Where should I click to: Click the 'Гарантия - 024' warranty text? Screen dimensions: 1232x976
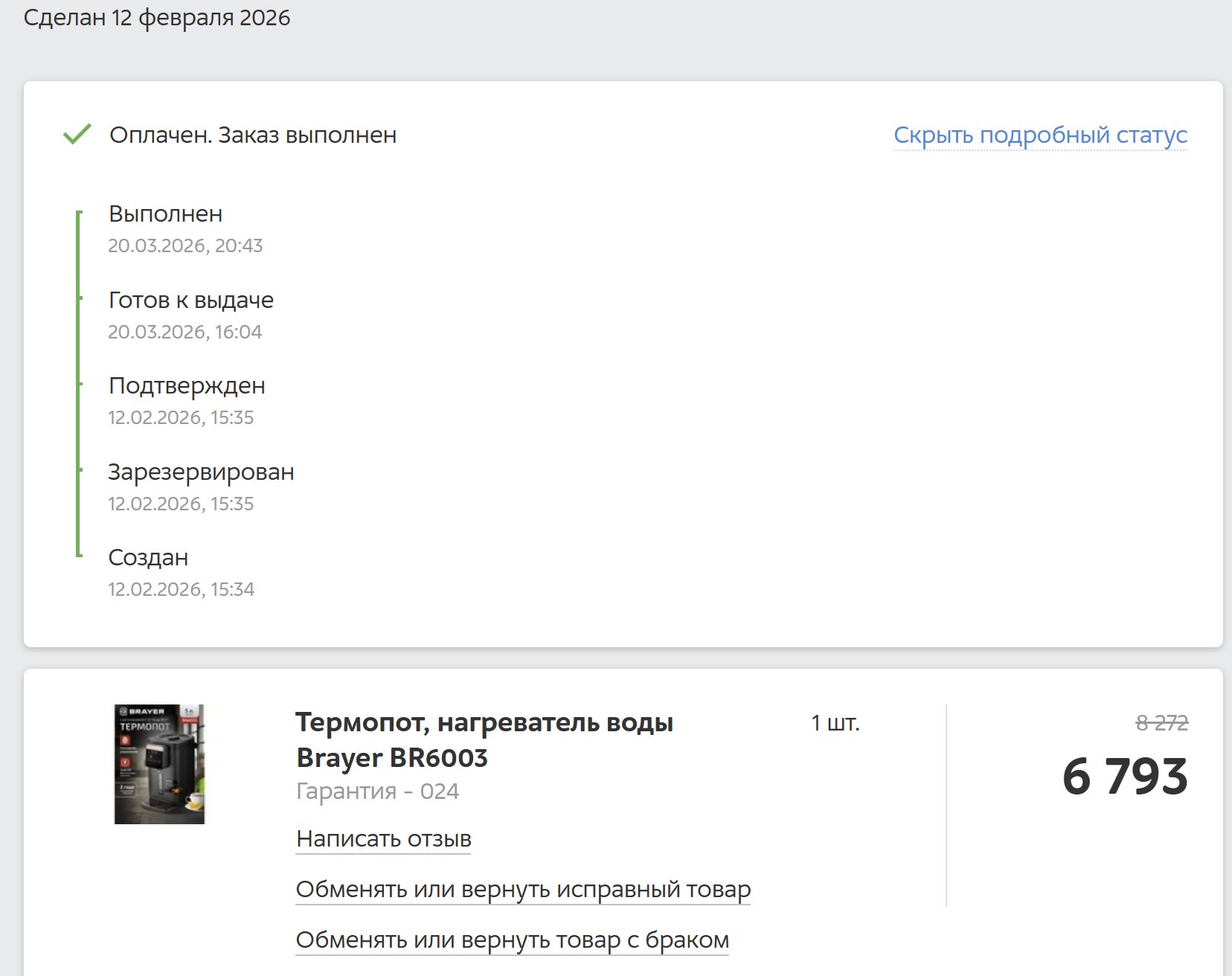point(377,792)
